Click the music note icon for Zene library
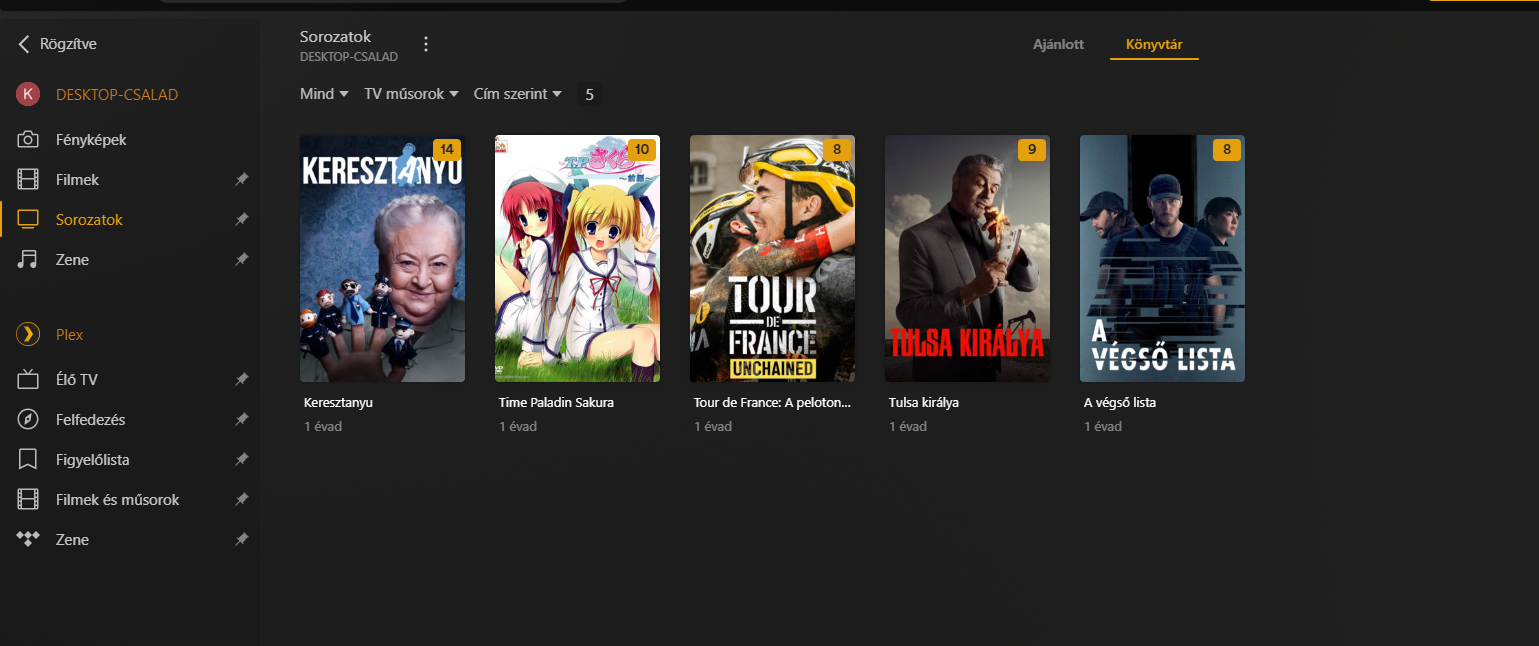The image size is (1539, 646). click(28, 260)
